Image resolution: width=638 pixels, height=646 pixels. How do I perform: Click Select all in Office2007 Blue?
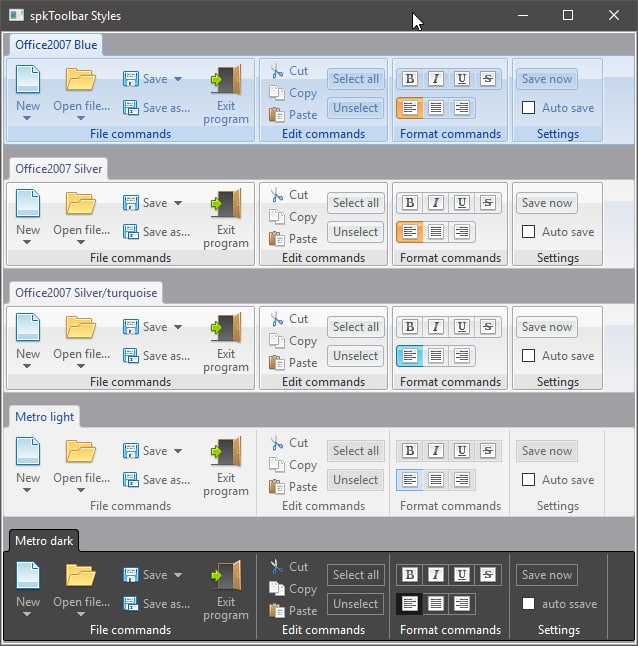point(356,79)
